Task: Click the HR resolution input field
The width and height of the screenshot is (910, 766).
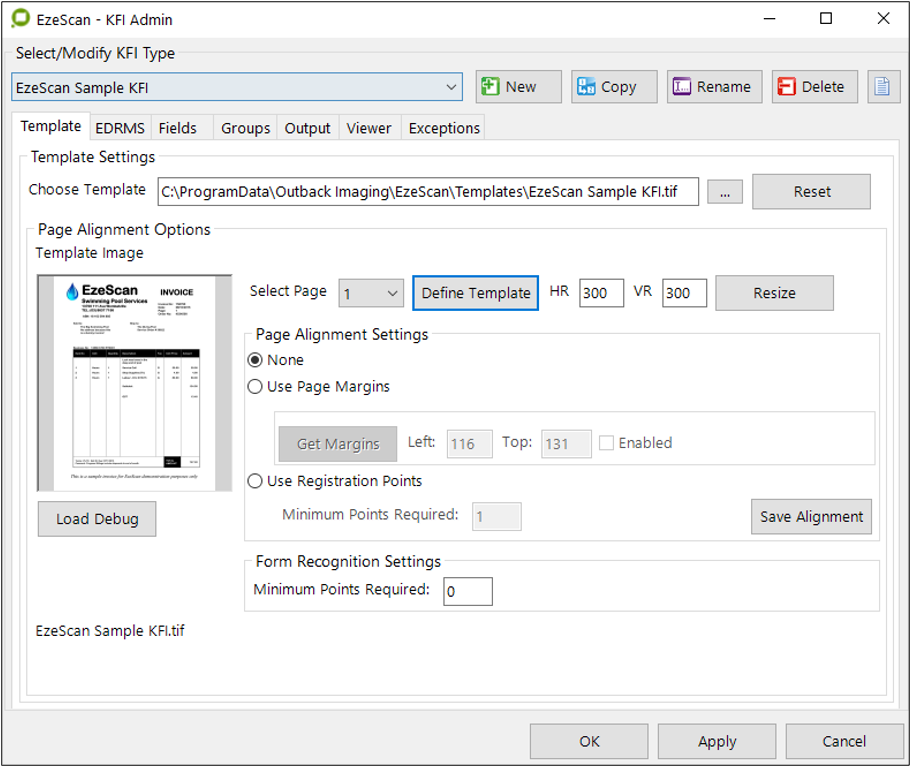Action: [x=601, y=293]
